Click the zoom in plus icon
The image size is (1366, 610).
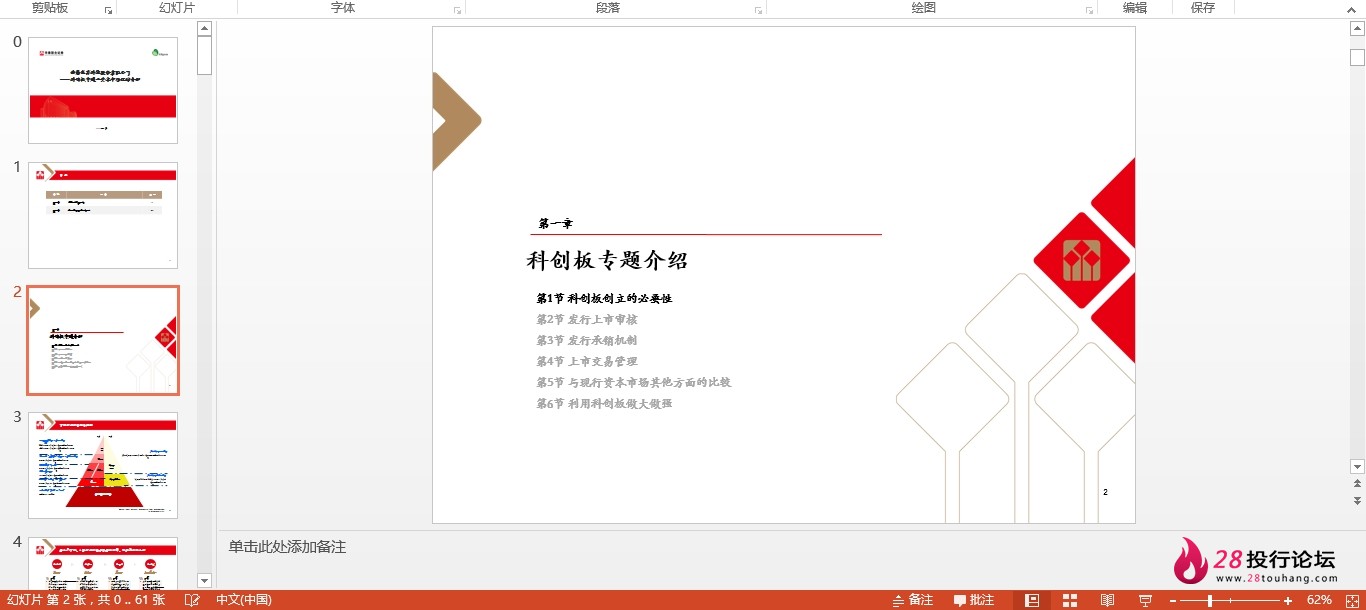tap(1289, 600)
